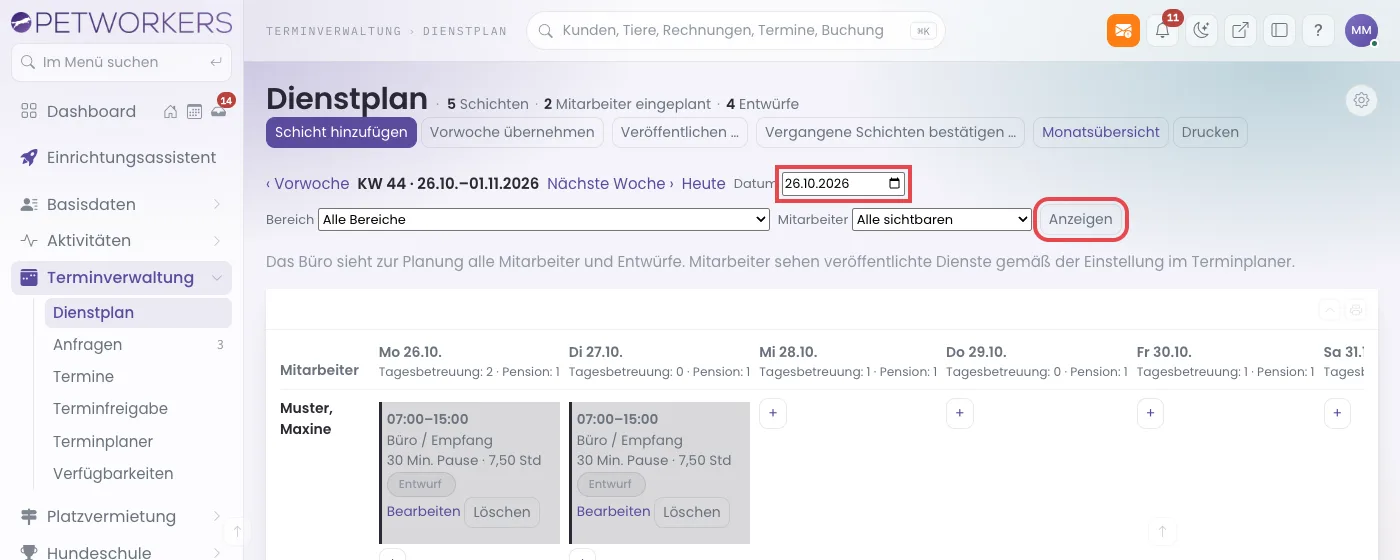The image size is (1400, 560).
Task: Open the Dashboard menu item
Action: point(91,111)
